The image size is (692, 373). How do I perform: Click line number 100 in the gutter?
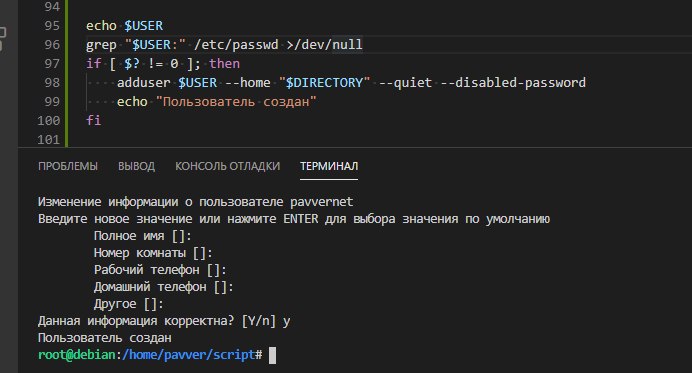(49, 121)
